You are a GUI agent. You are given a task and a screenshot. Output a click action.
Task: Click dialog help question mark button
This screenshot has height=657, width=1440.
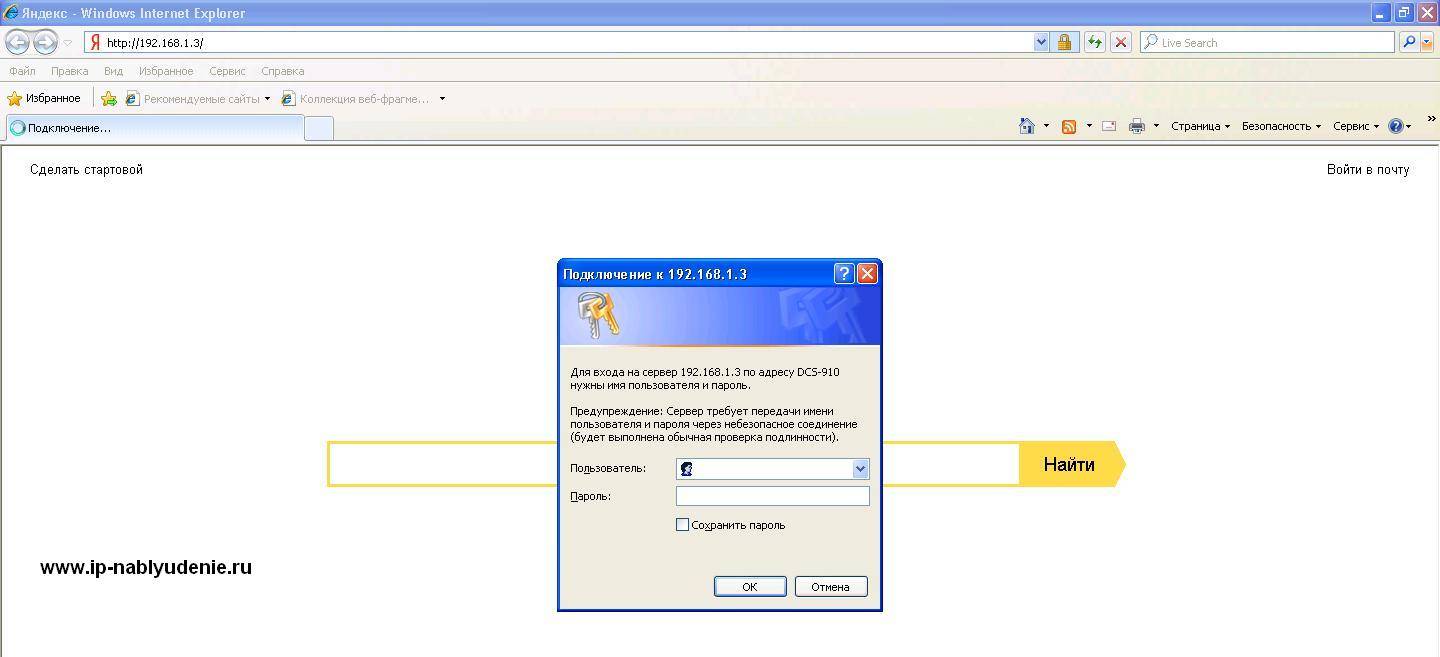[844, 273]
